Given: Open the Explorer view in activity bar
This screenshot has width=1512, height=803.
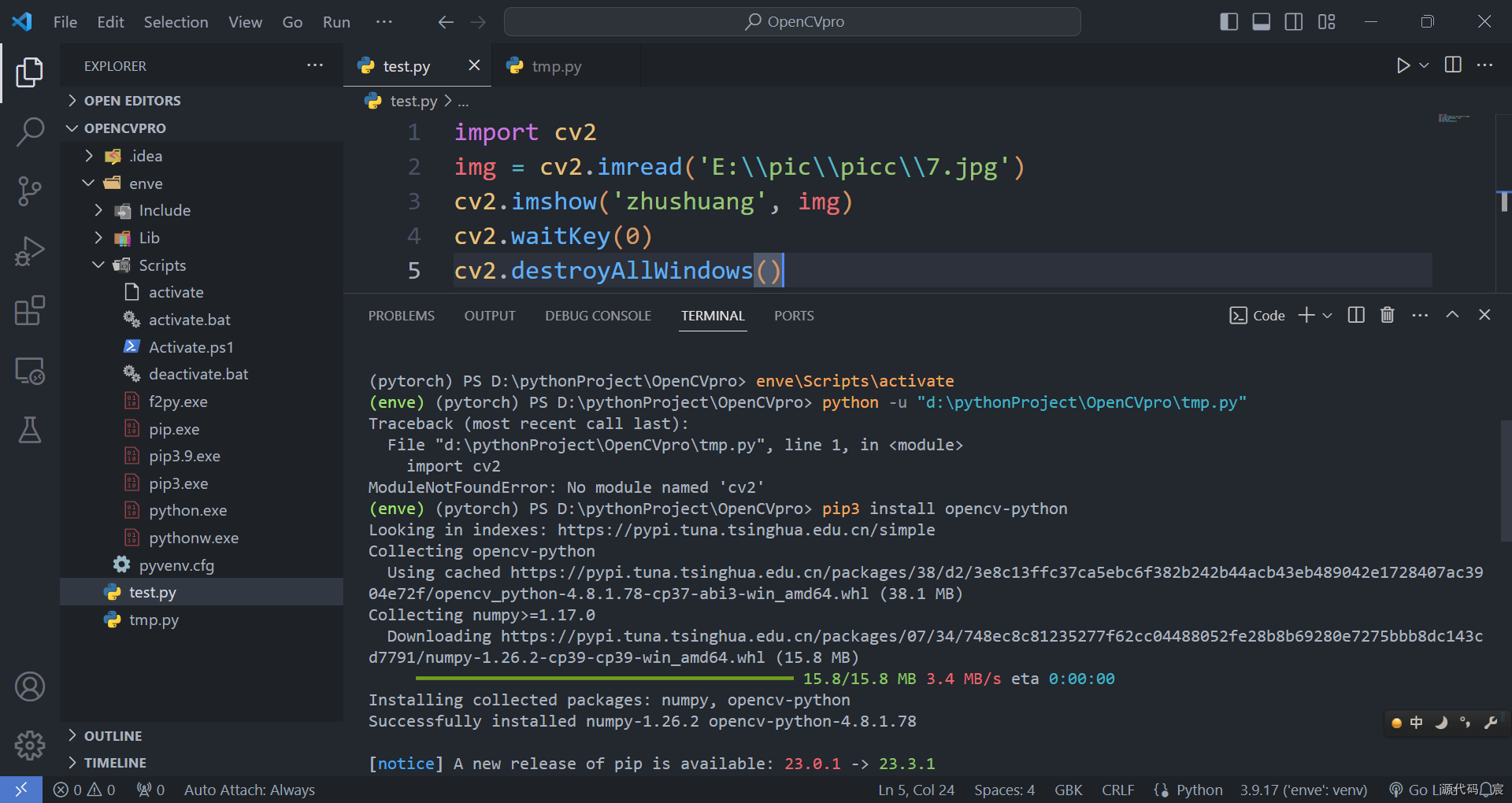Looking at the screenshot, I should 29,72.
